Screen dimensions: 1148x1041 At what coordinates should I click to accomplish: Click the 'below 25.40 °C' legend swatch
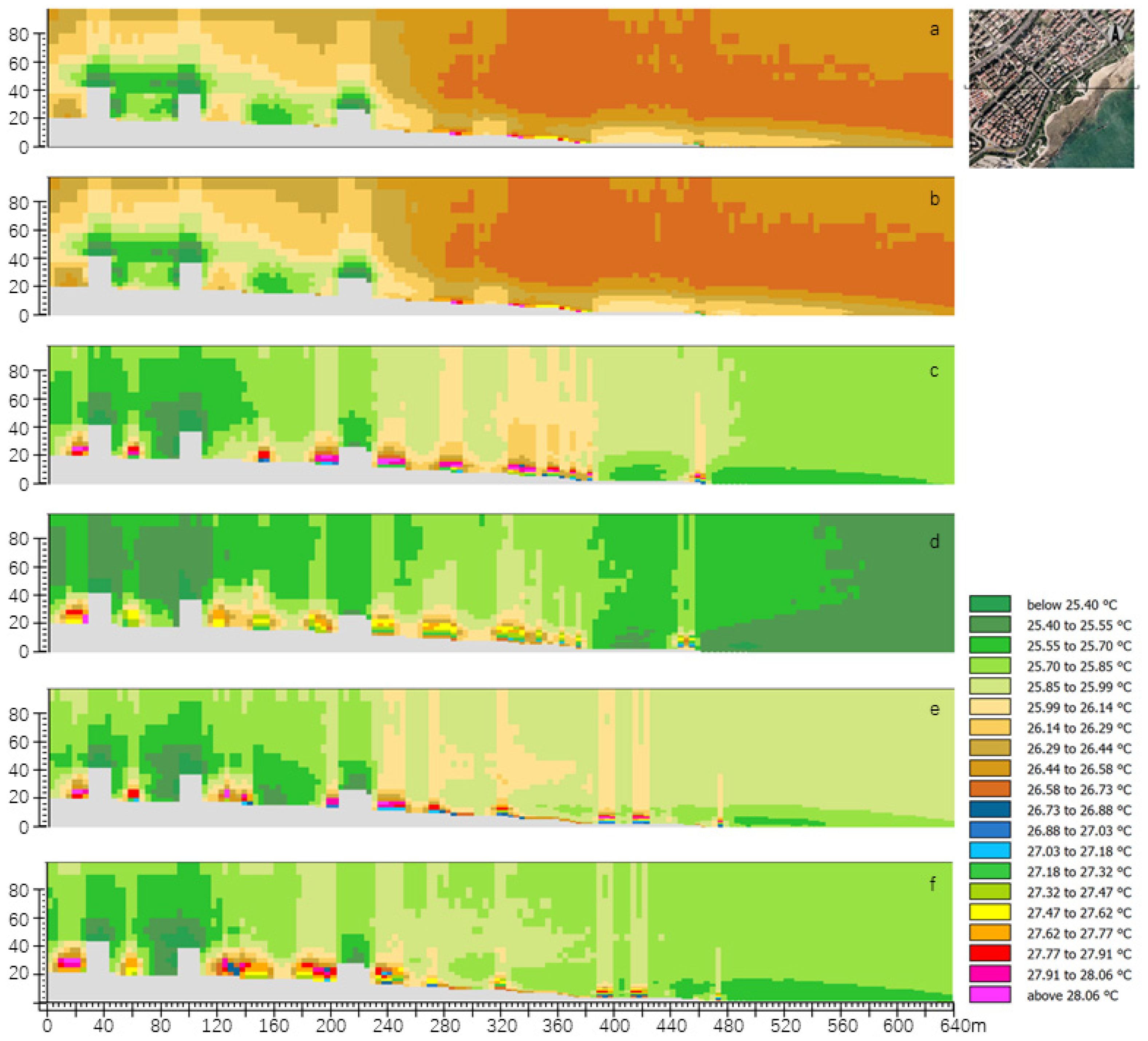click(x=990, y=604)
